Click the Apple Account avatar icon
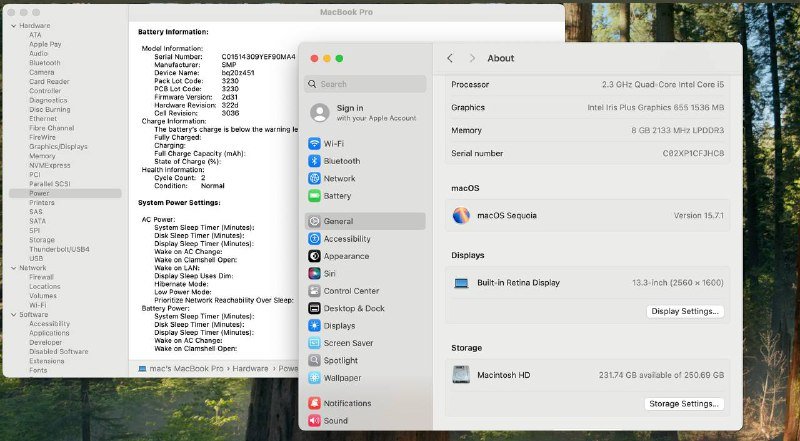Image resolution: width=800 pixels, height=441 pixels. tap(320, 112)
